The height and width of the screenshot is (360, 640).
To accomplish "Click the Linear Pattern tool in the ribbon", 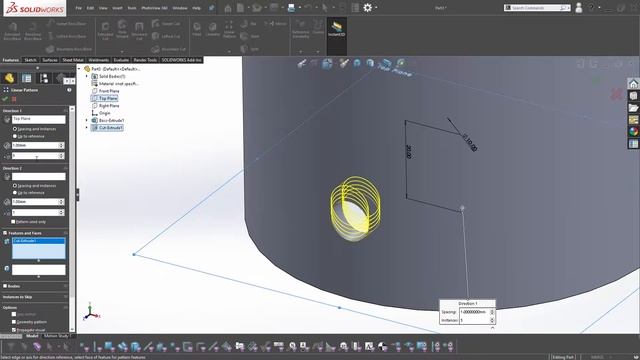I will pos(229,29).
